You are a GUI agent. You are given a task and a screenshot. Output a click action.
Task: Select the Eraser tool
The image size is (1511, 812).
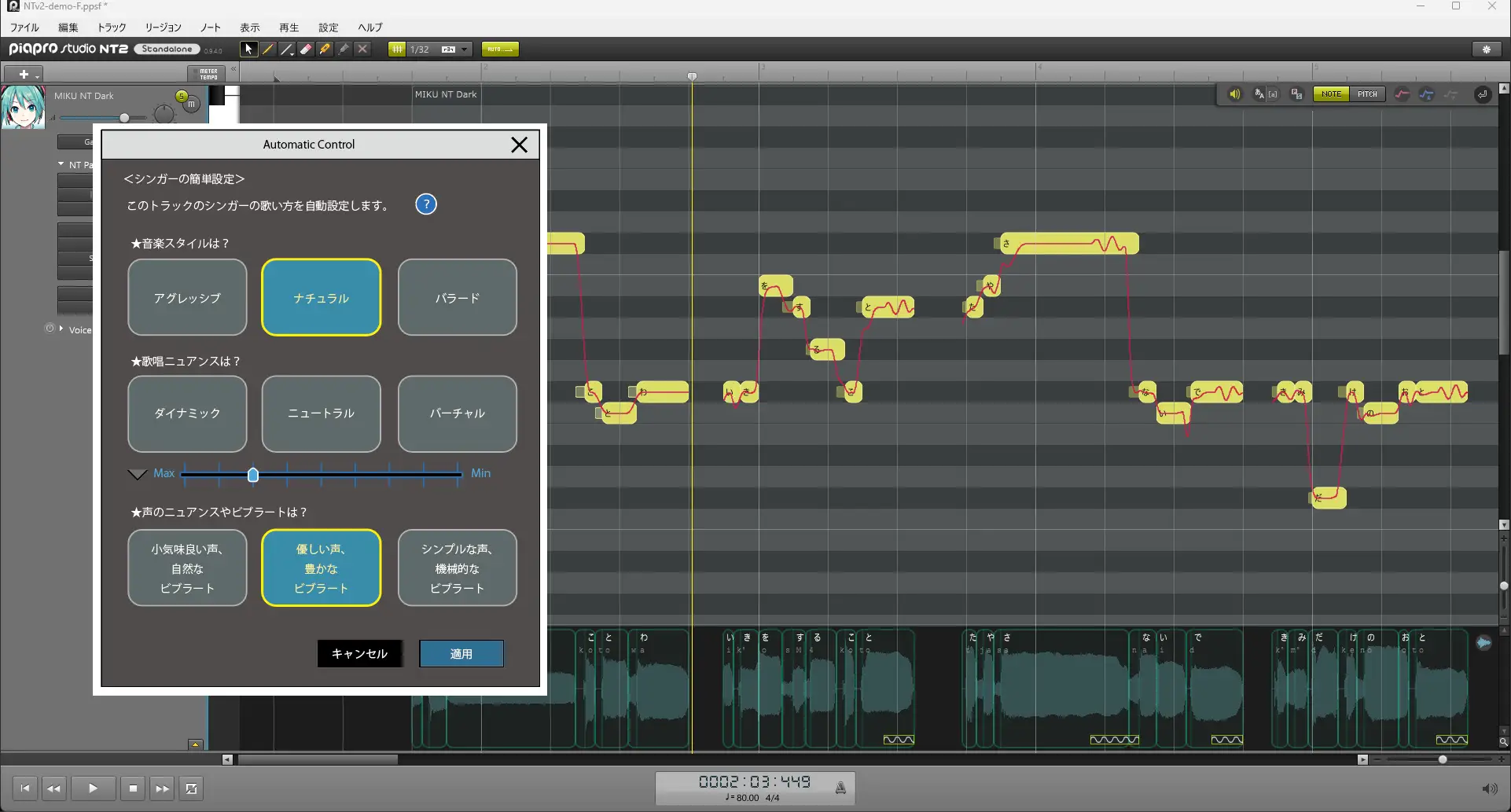pos(306,49)
